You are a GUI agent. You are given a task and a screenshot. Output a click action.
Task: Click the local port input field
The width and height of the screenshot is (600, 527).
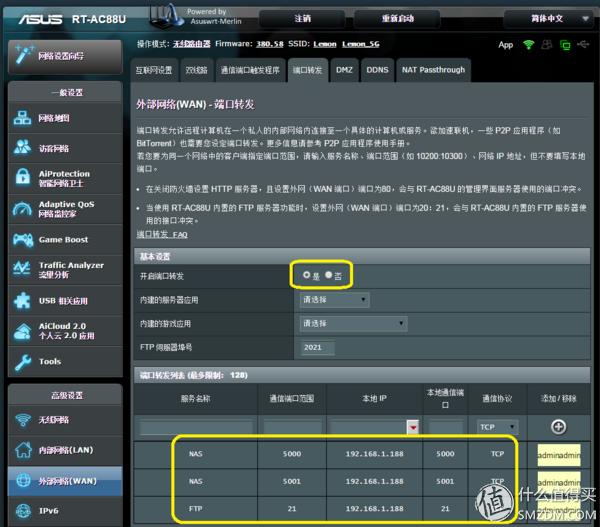coord(445,427)
